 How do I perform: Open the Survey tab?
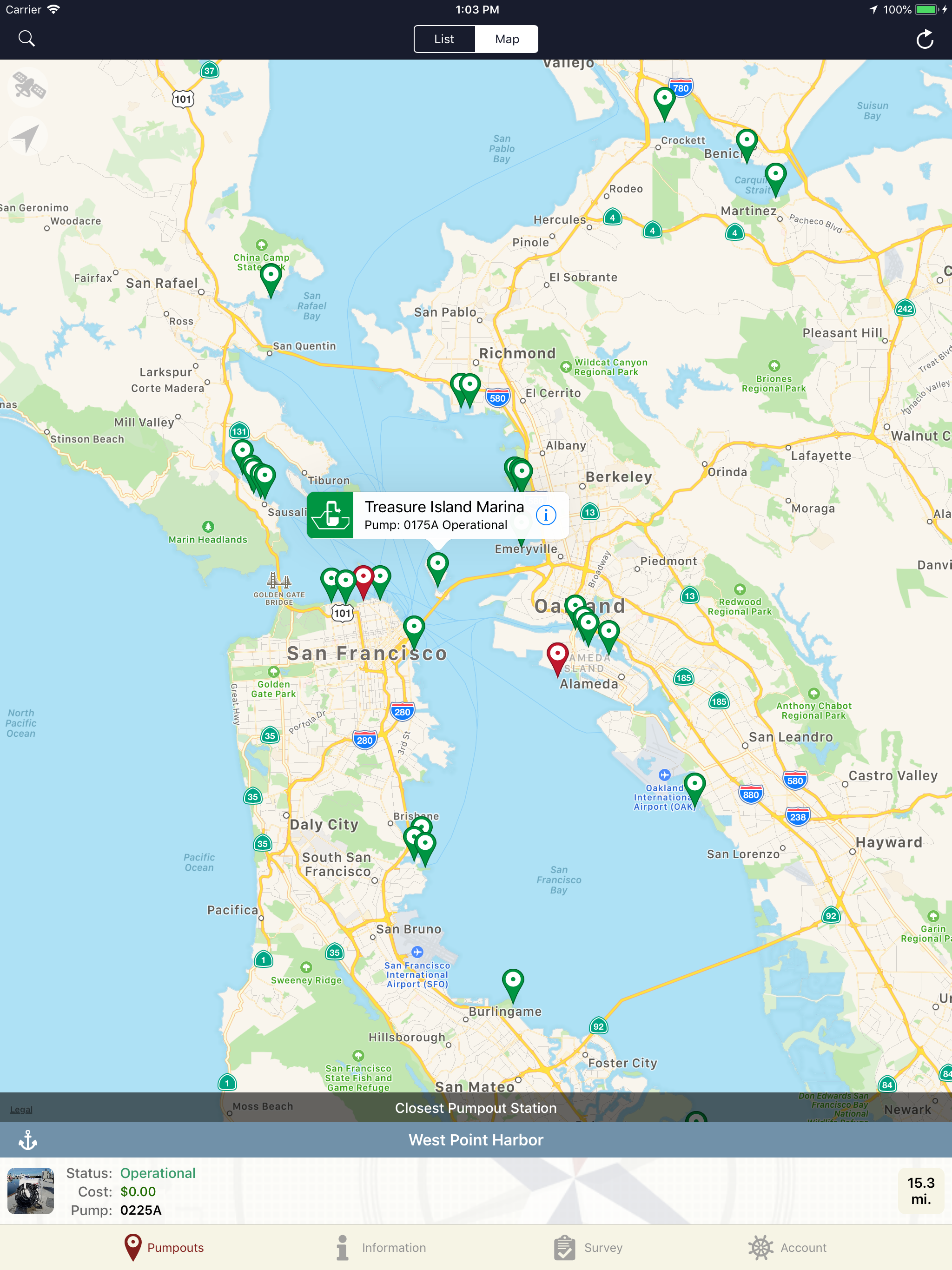tap(588, 1248)
